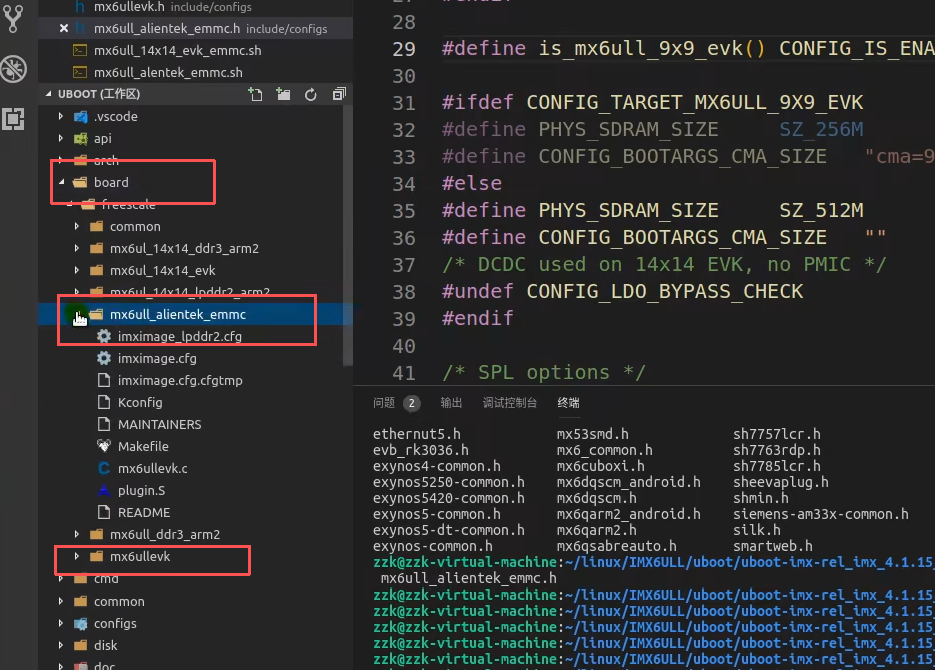The image size is (935, 670).
Task: Click the imximage_lpddr2.cfg gear icon
Action: tap(104, 336)
